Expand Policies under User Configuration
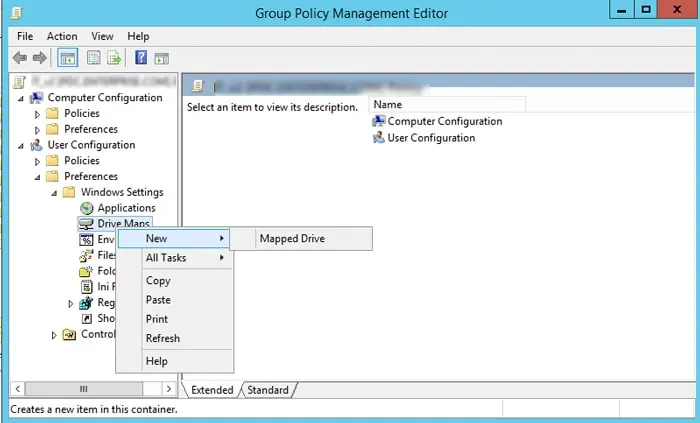 (x=39, y=161)
